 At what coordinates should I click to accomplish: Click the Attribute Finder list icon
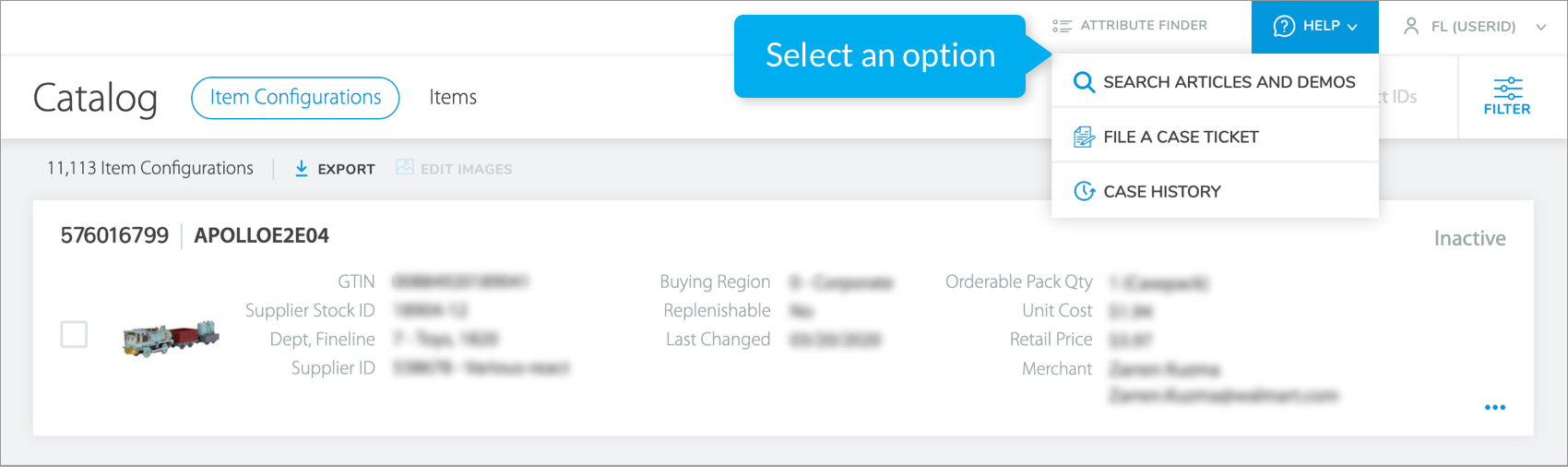[1063, 26]
